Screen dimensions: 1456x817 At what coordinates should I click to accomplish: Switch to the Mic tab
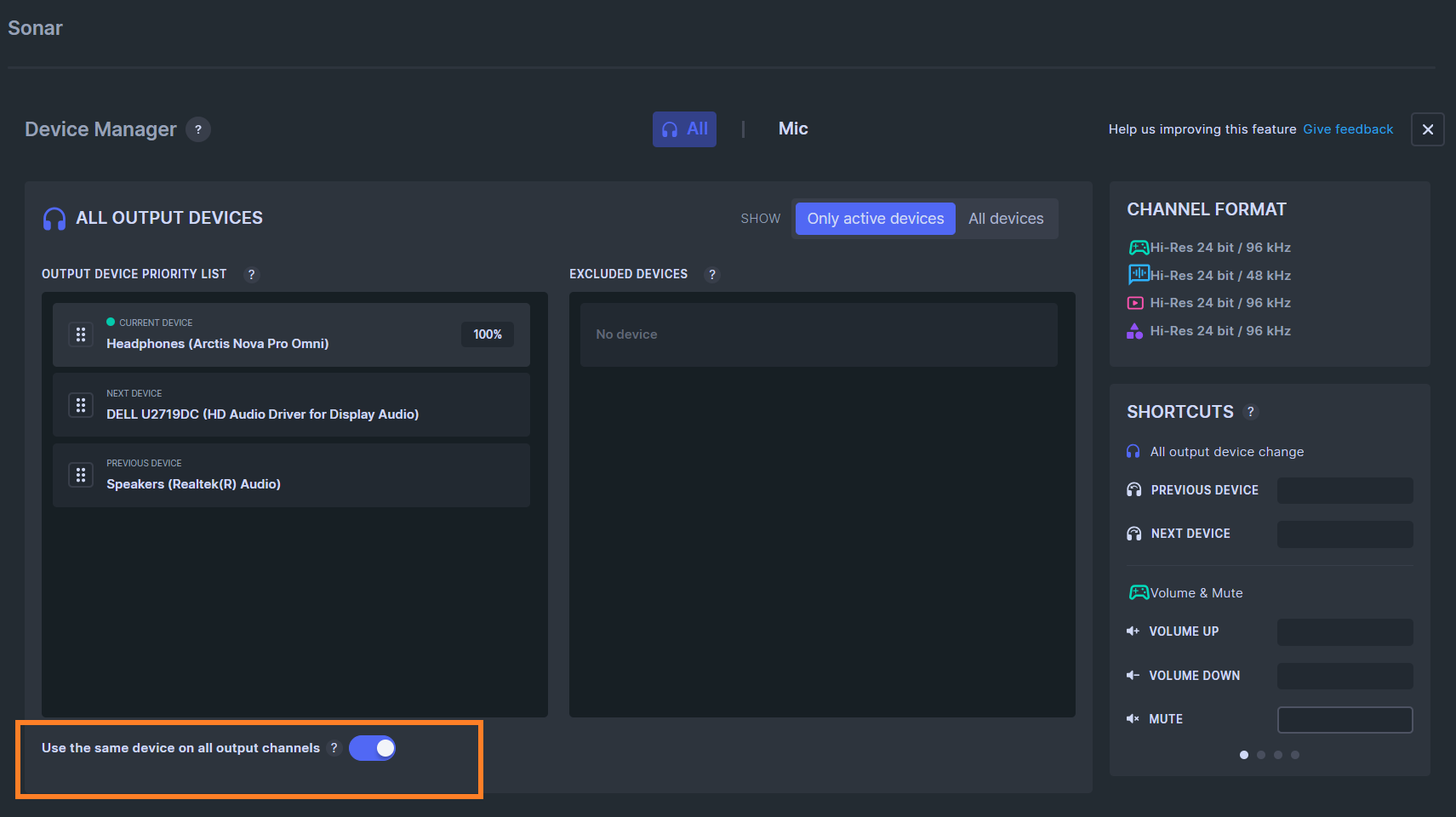click(793, 129)
